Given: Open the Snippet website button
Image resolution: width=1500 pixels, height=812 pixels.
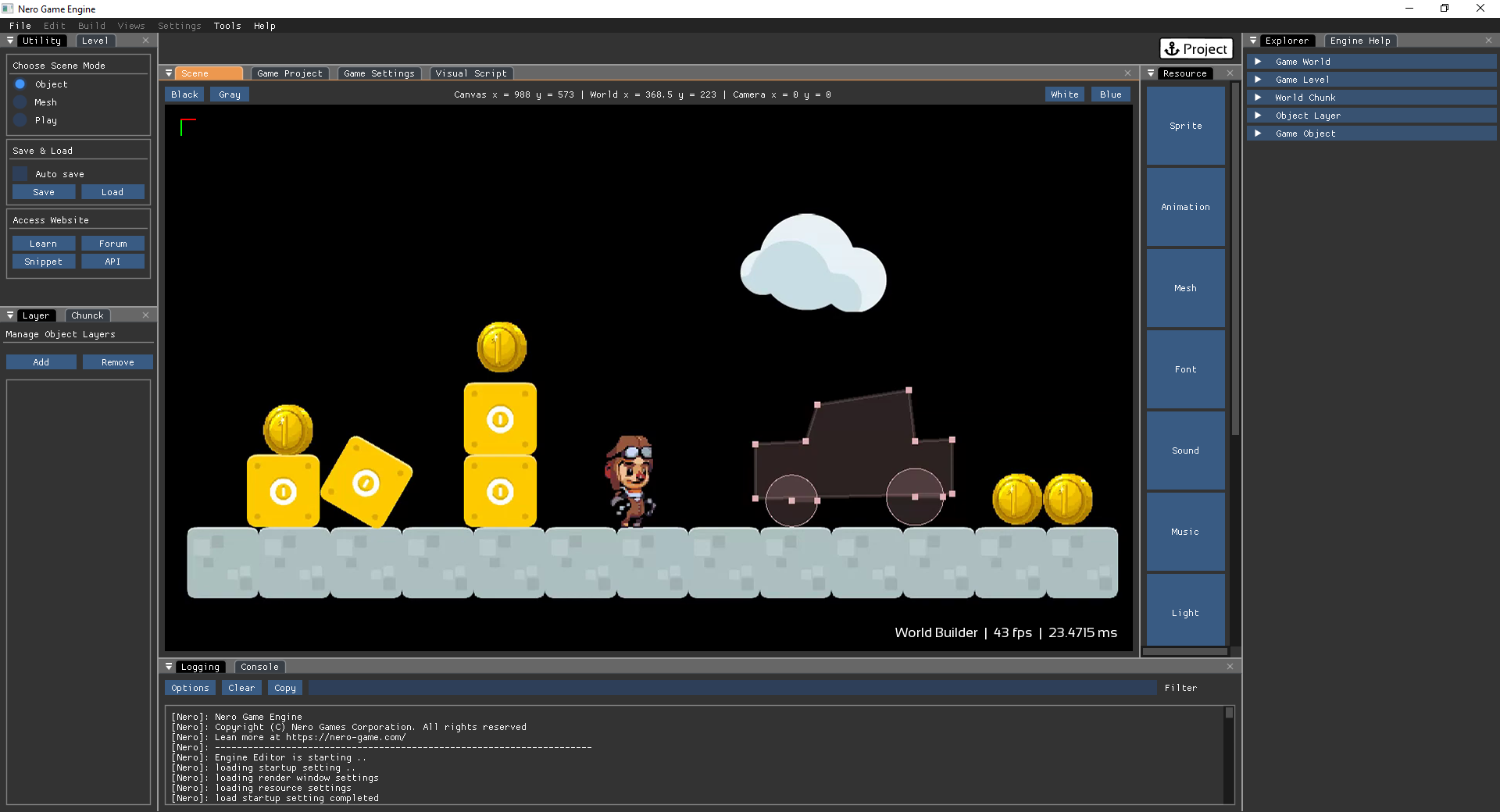Looking at the screenshot, I should [x=44, y=262].
